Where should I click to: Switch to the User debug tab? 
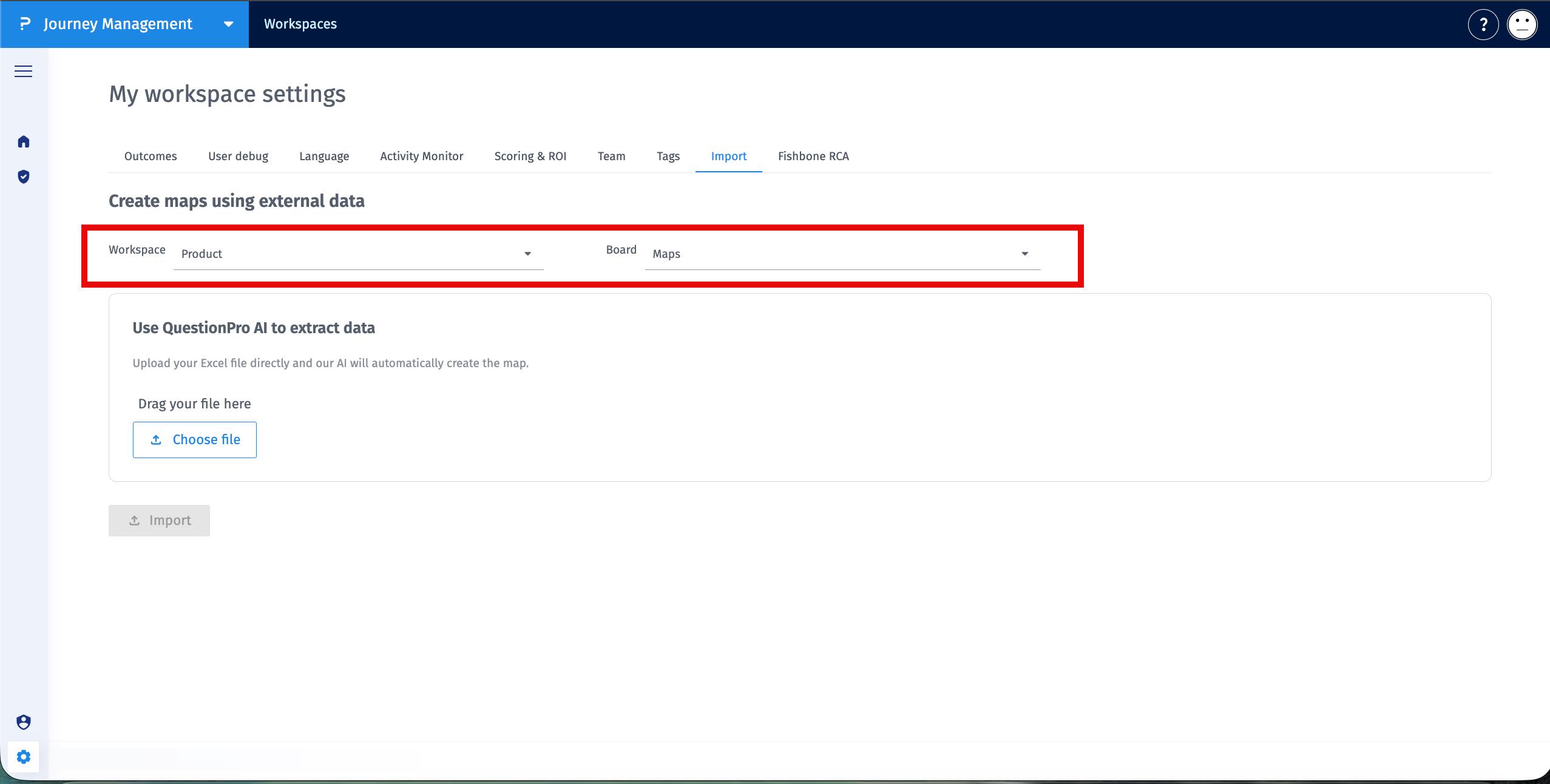click(x=238, y=157)
